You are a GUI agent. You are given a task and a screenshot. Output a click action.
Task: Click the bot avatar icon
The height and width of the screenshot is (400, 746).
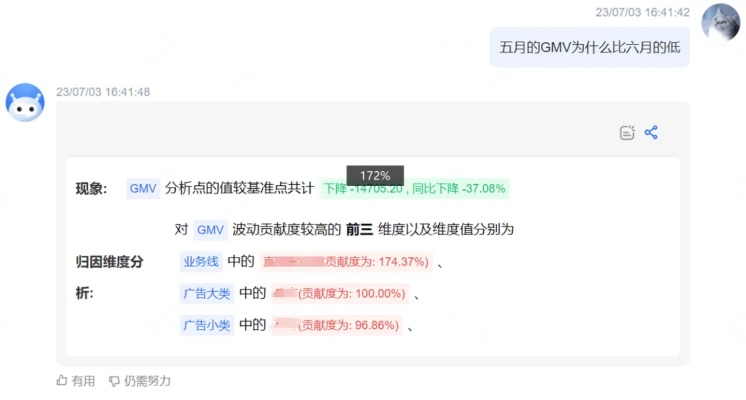click(25, 103)
